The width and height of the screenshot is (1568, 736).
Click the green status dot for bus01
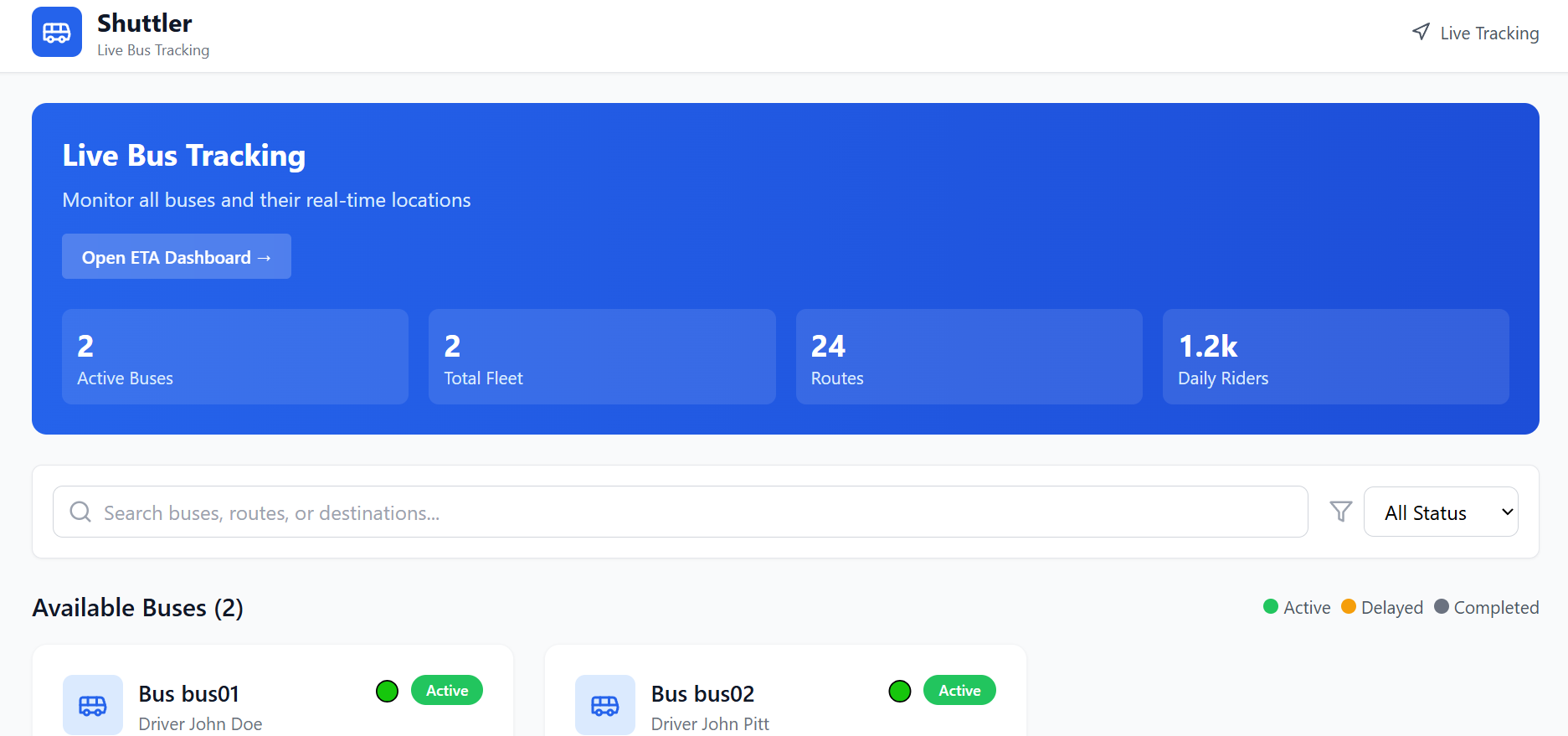(387, 691)
